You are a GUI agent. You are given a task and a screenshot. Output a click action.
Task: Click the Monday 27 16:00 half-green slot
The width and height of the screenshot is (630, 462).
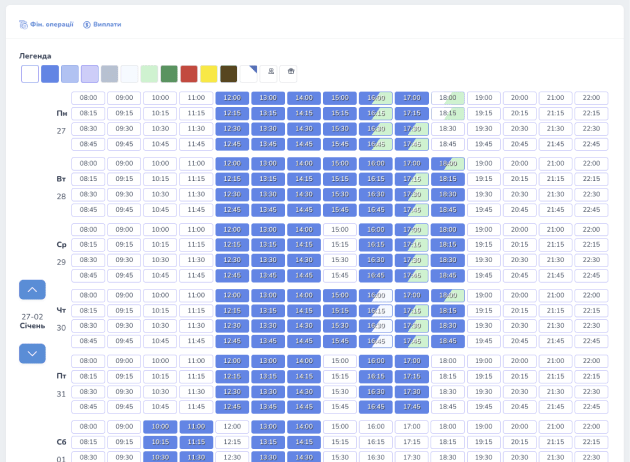[376, 98]
